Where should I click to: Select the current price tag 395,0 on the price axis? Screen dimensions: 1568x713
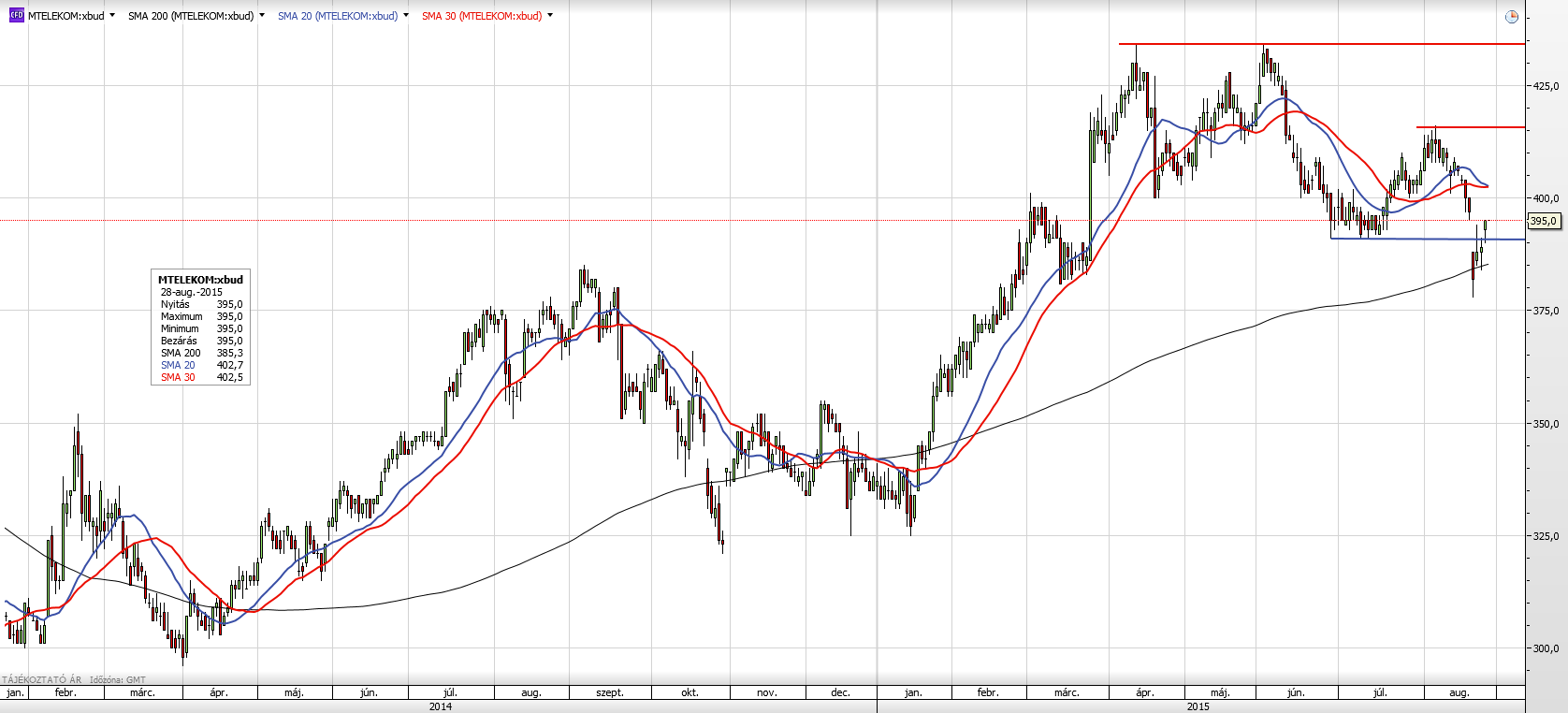point(1544,221)
